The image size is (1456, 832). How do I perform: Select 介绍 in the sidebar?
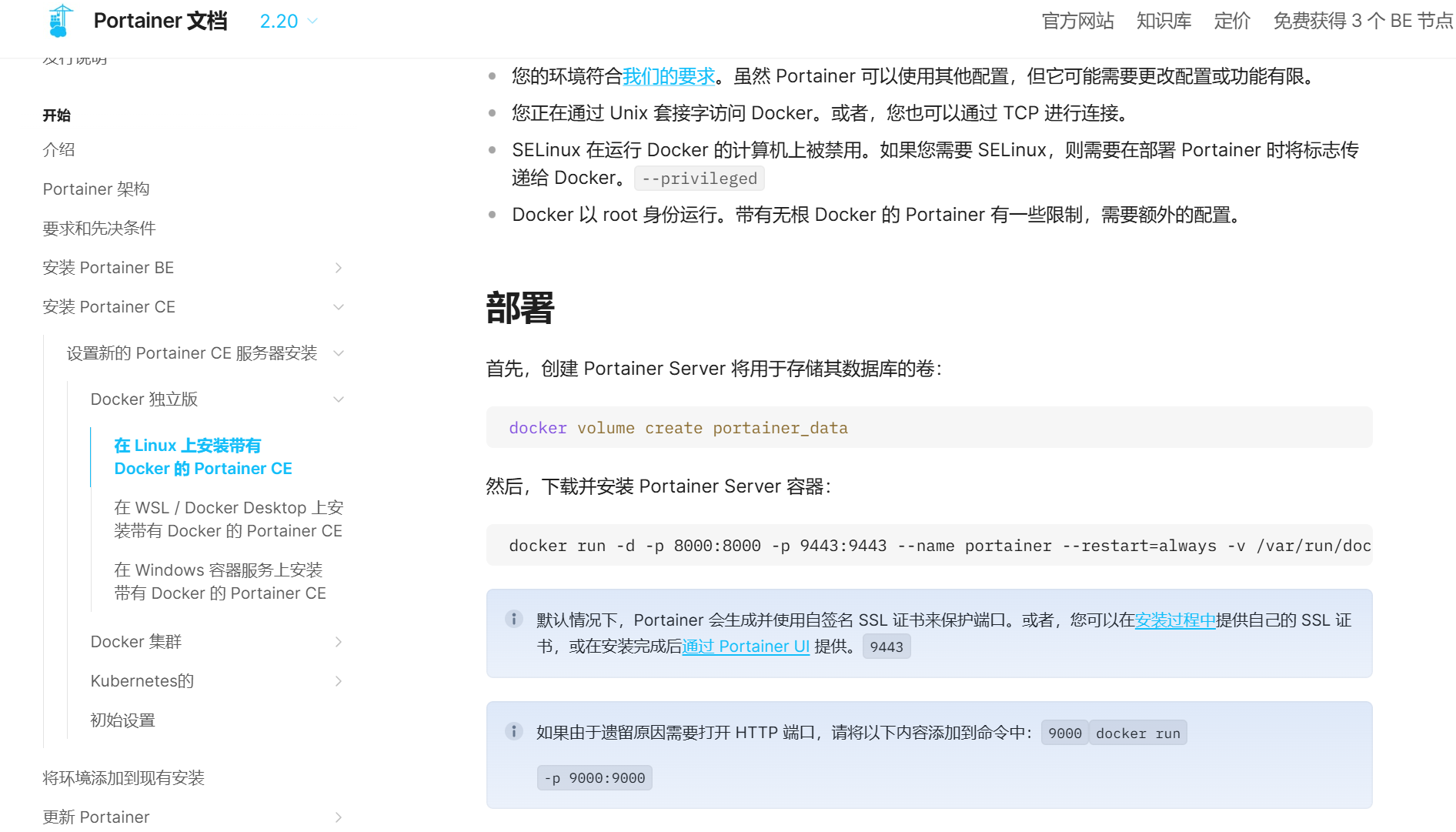pyautogui.click(x=58, y=149)
